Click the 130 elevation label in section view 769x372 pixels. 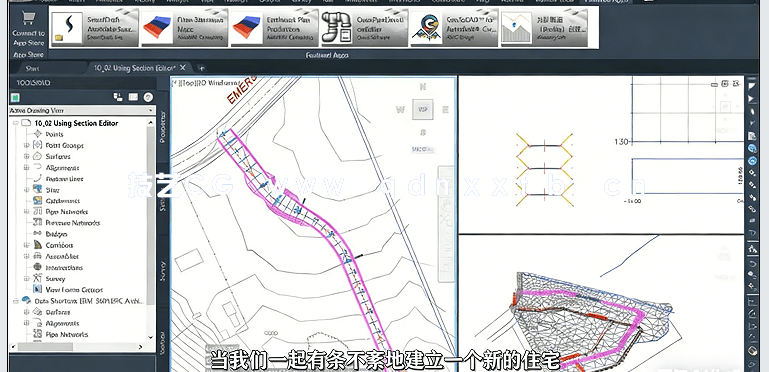click(621, 142)
